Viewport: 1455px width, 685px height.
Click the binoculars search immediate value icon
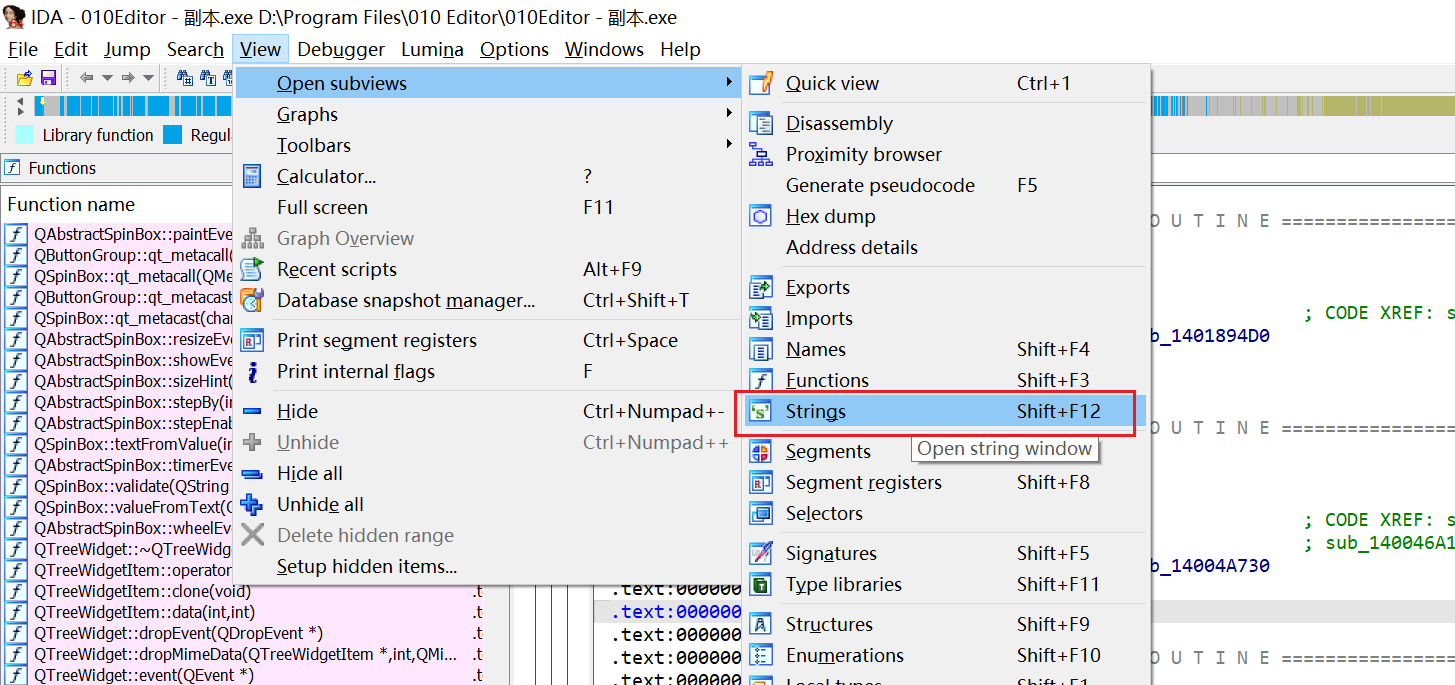pos(185,78)
